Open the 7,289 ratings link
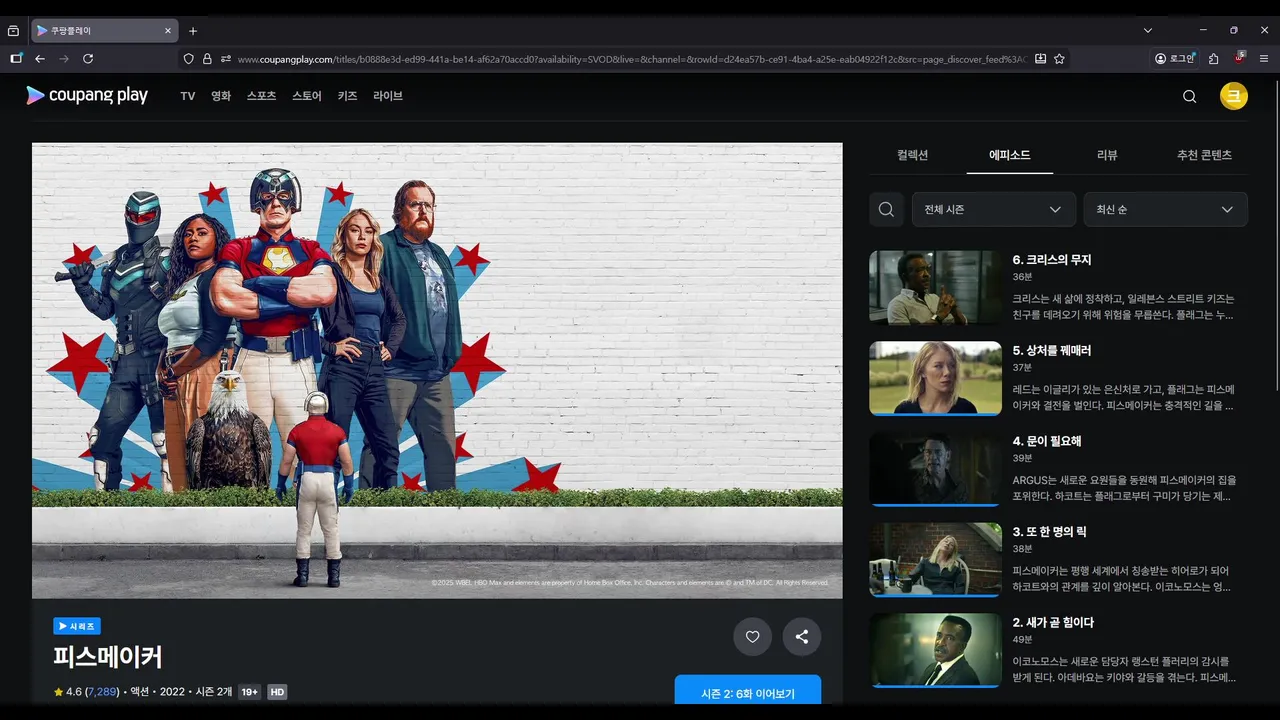Image resolution: width=1280 pixels, height=720 pixels. click(102, 692)
